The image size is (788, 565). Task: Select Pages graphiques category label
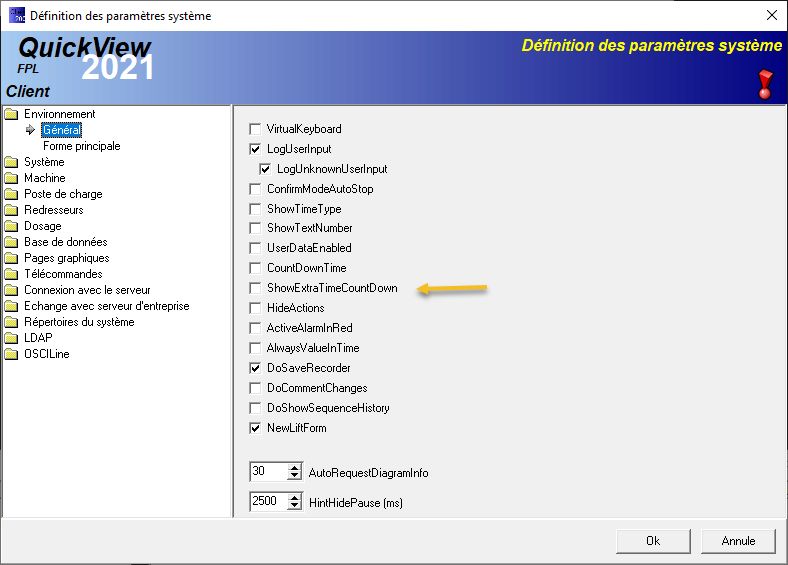[67, 258]
